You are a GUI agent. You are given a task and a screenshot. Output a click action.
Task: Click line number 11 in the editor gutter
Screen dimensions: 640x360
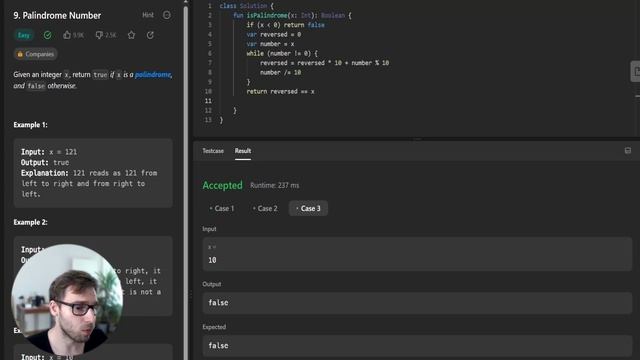(208, 101)
